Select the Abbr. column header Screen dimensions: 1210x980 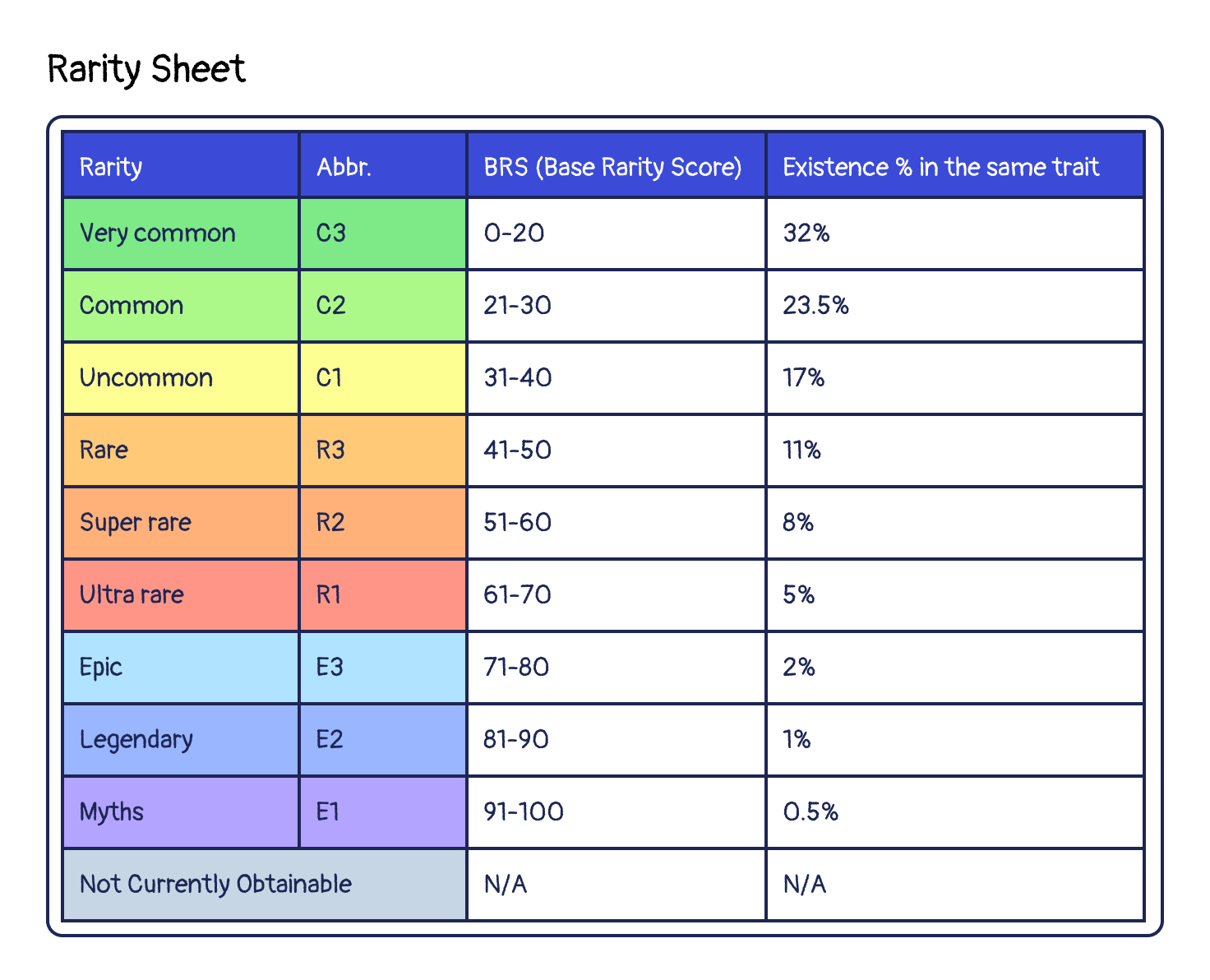(383, 165)
